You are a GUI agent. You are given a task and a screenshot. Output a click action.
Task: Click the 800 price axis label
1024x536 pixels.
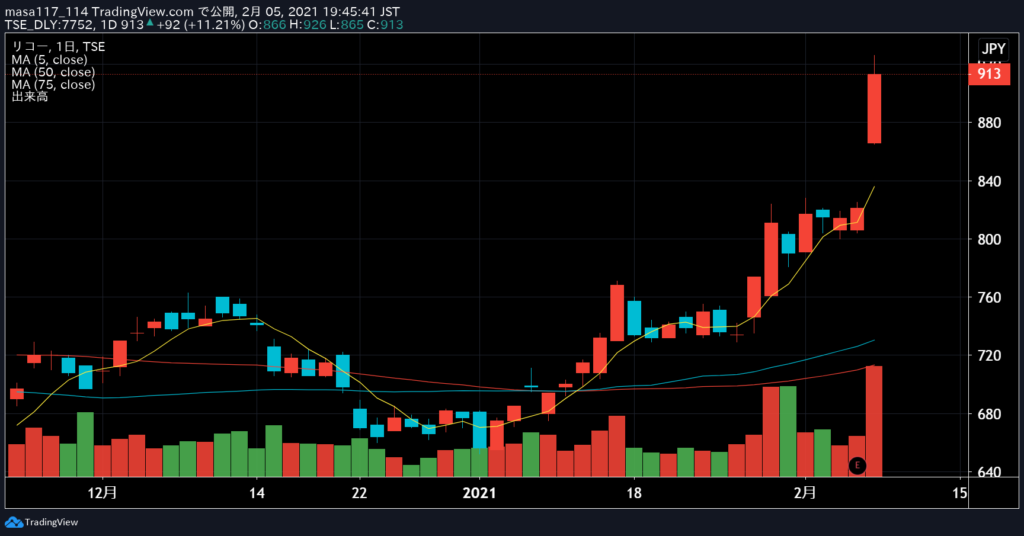989,240
